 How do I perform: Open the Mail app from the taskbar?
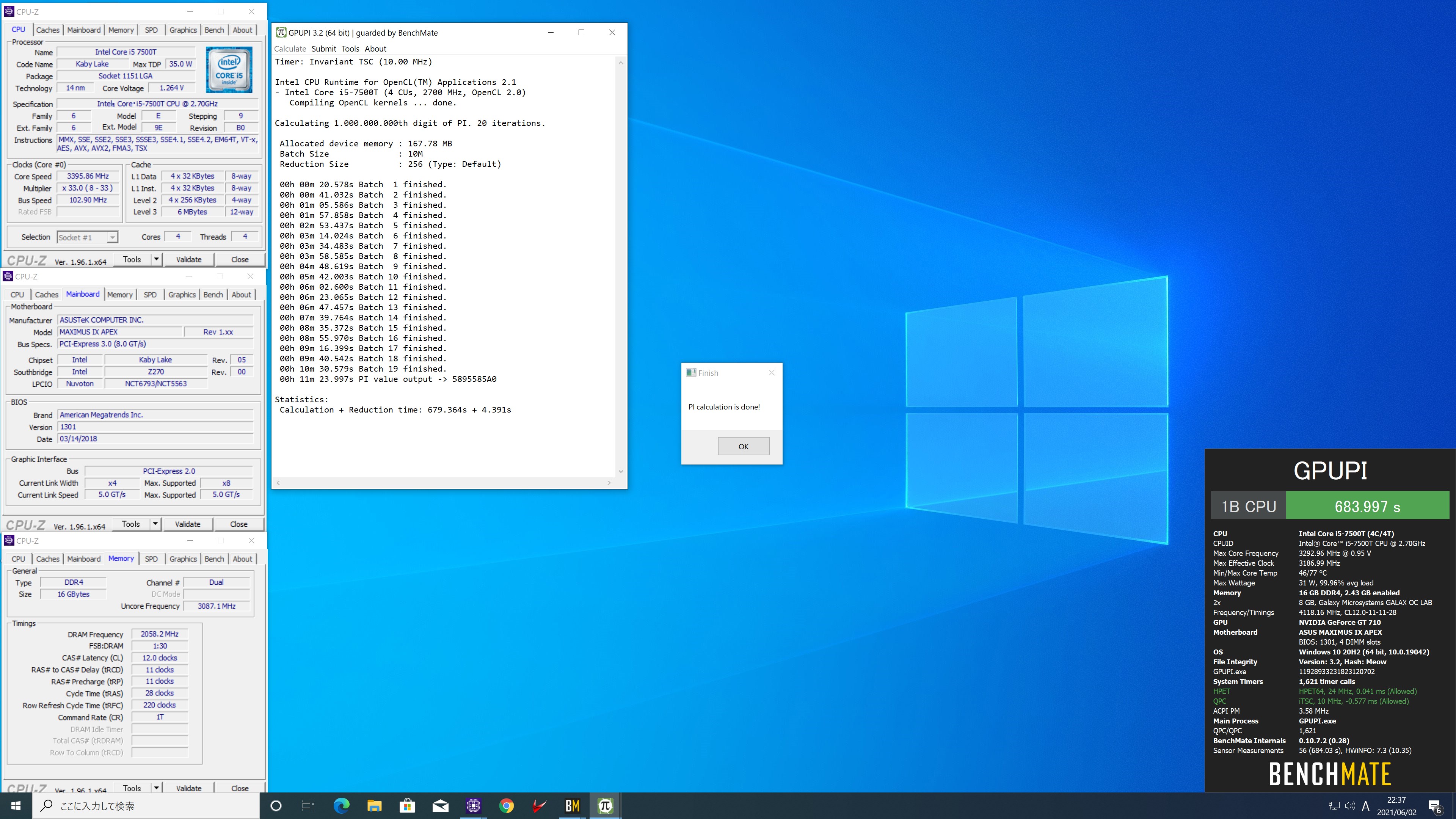click(x=440, y=805)
